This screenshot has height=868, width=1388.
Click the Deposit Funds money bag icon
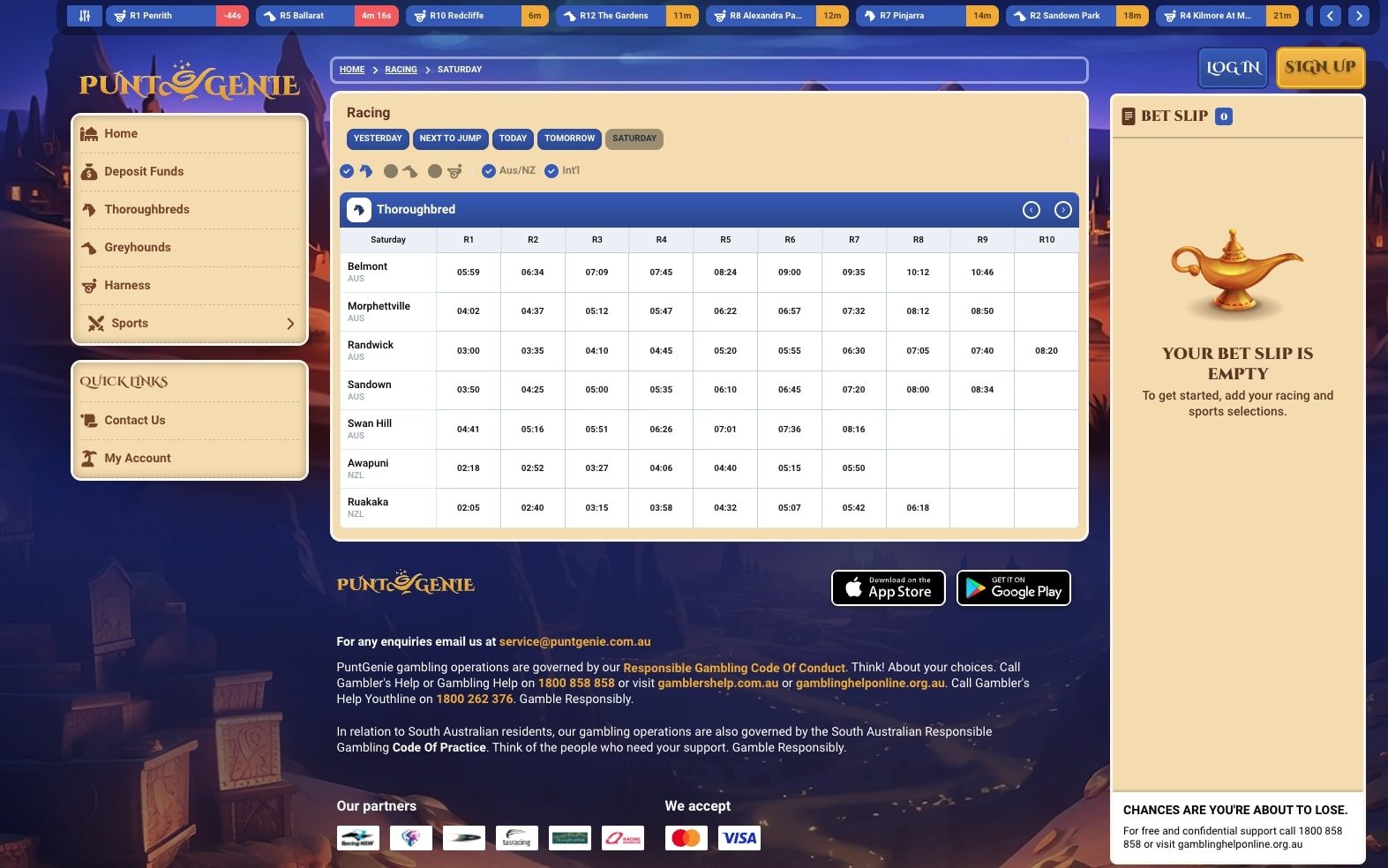[x=89, y=172]
